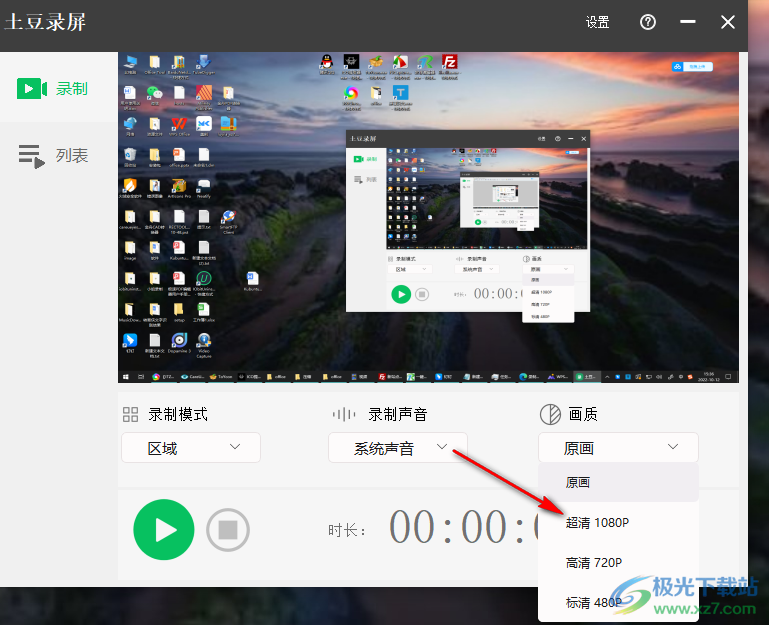
Task: Close the 土豆录屏 window
Action: 728,22
